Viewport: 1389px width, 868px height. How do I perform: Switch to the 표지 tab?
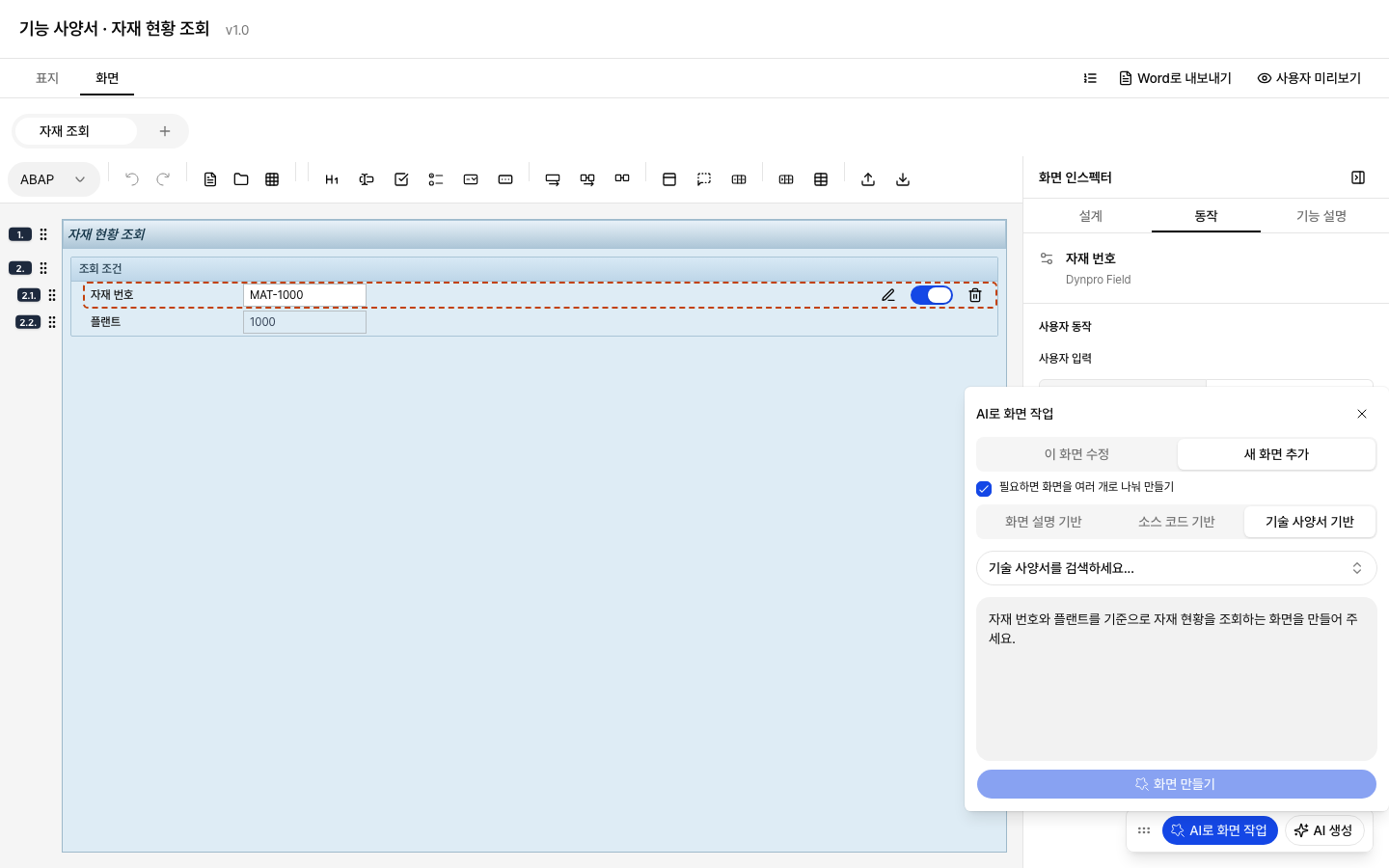click(47, 78)
